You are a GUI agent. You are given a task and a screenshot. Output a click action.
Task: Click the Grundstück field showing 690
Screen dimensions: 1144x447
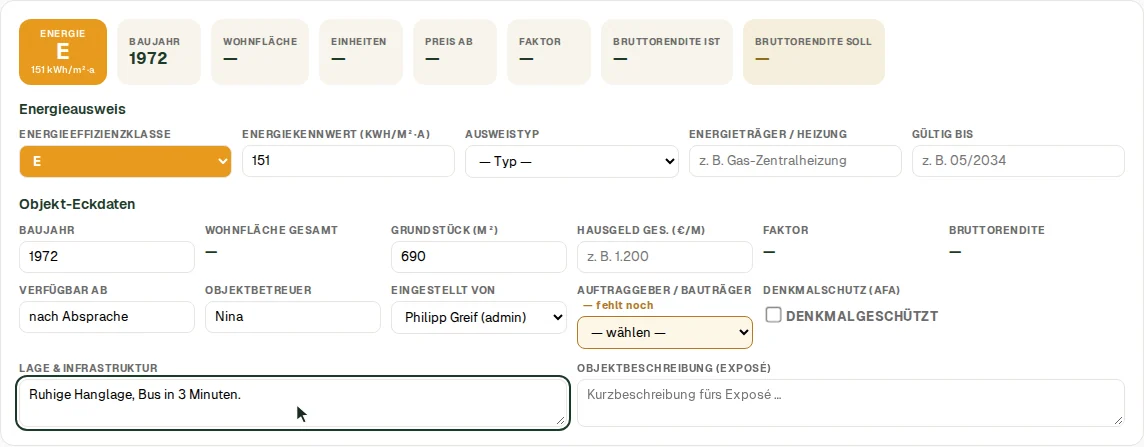[479, 257]
